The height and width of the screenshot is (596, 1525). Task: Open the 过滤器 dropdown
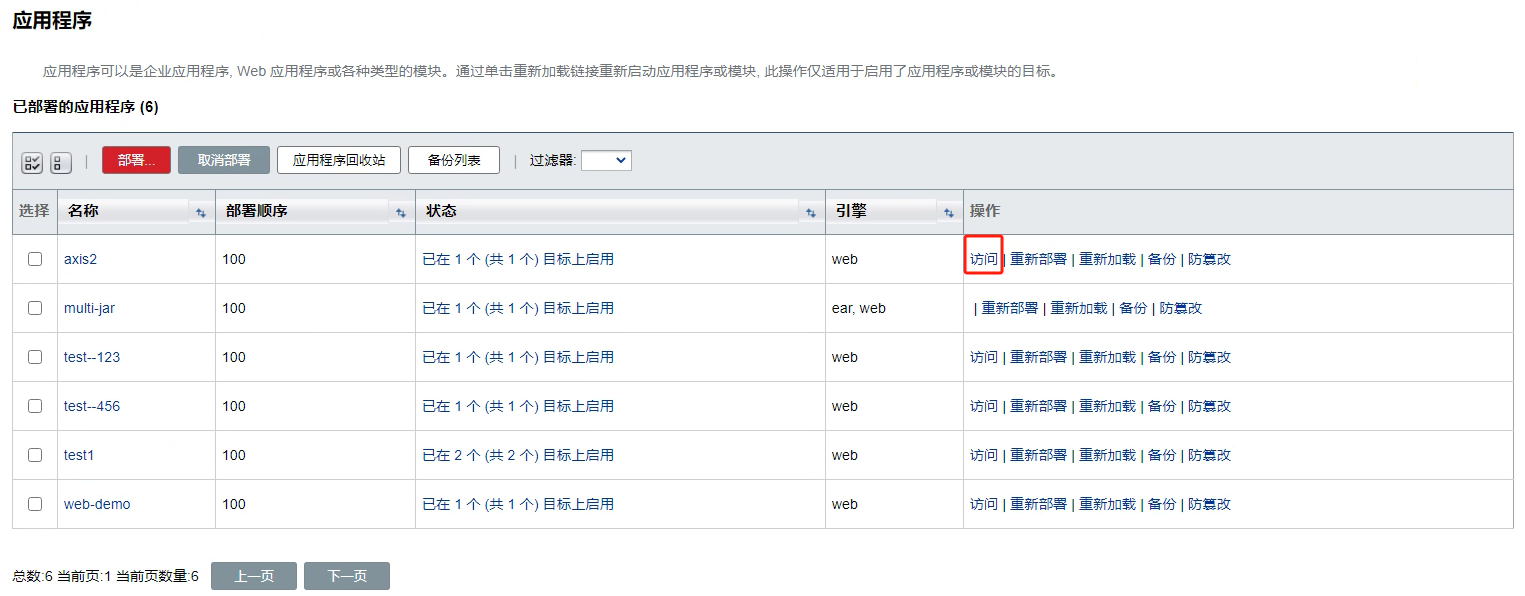(606, 160)
